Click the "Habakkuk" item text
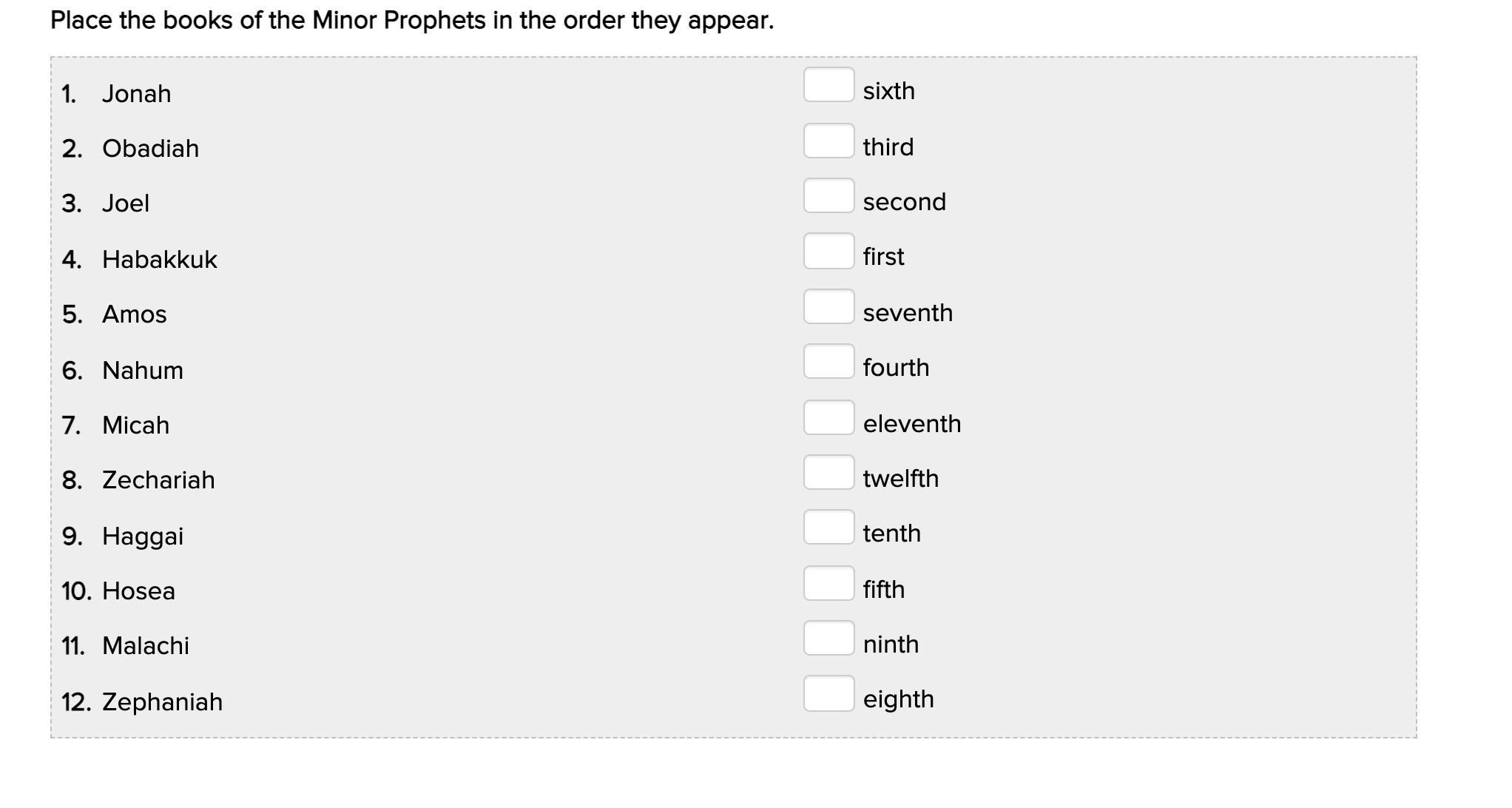Image resolution: width=1512 pixels, height=808 pixels. [x=160, y=260]
